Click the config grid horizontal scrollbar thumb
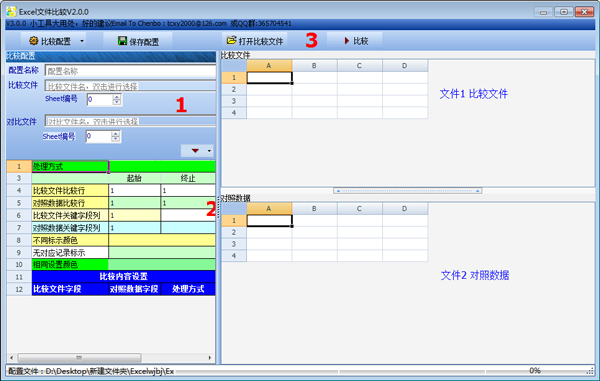 79,358
